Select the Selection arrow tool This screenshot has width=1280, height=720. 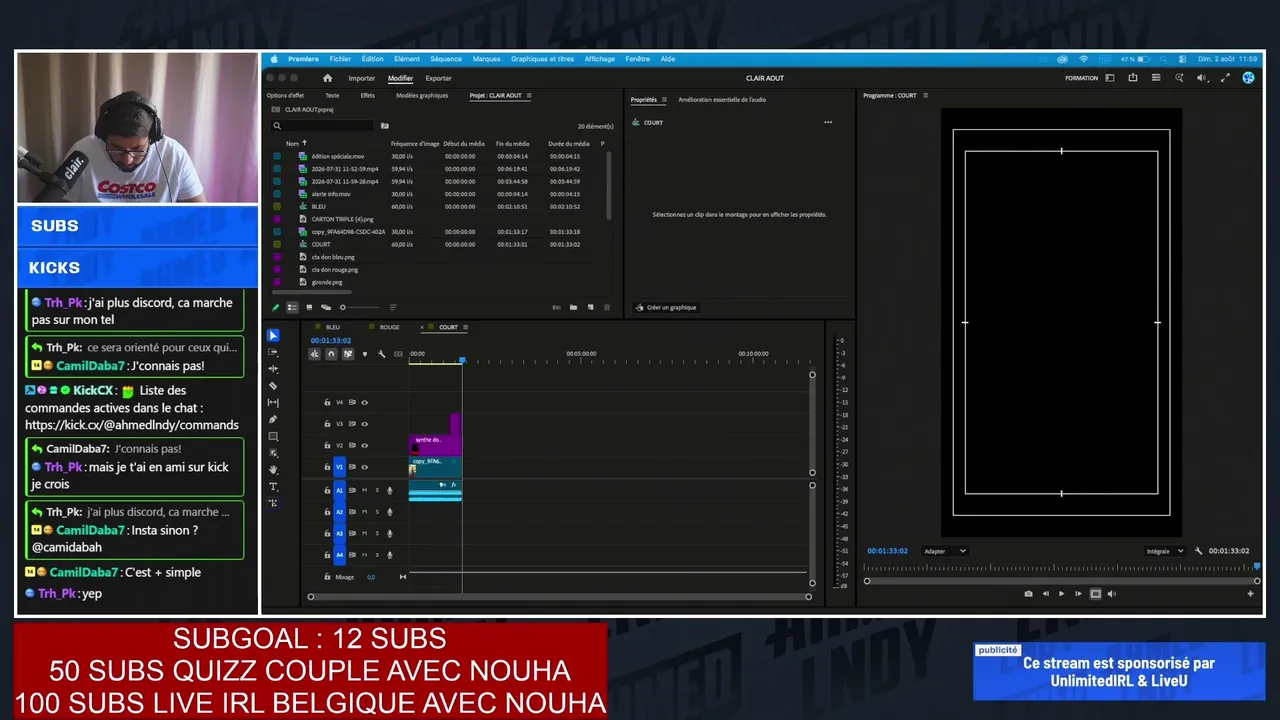click(273, 335)
